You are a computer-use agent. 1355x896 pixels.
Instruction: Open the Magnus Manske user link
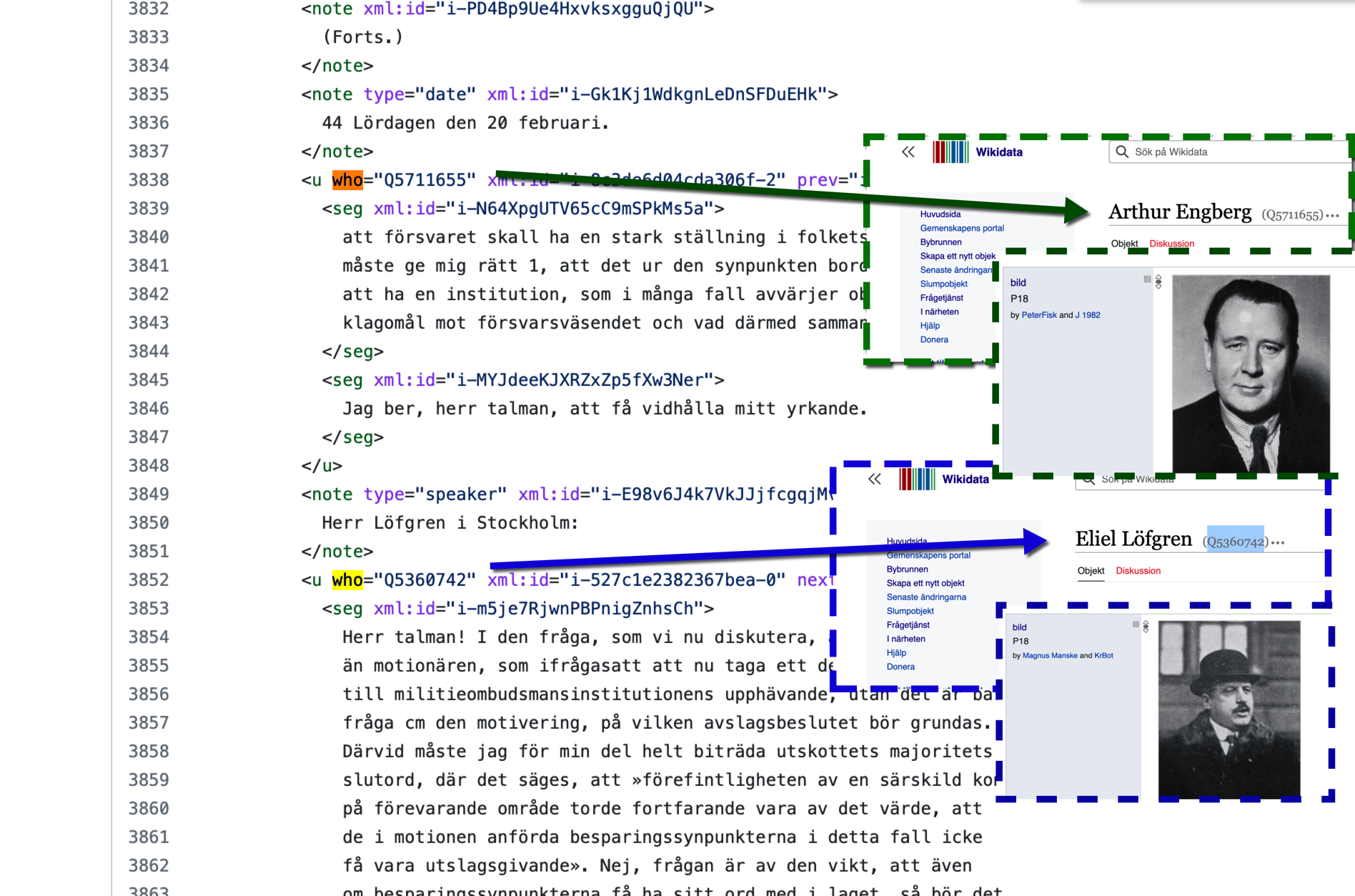coord(1049,655)
